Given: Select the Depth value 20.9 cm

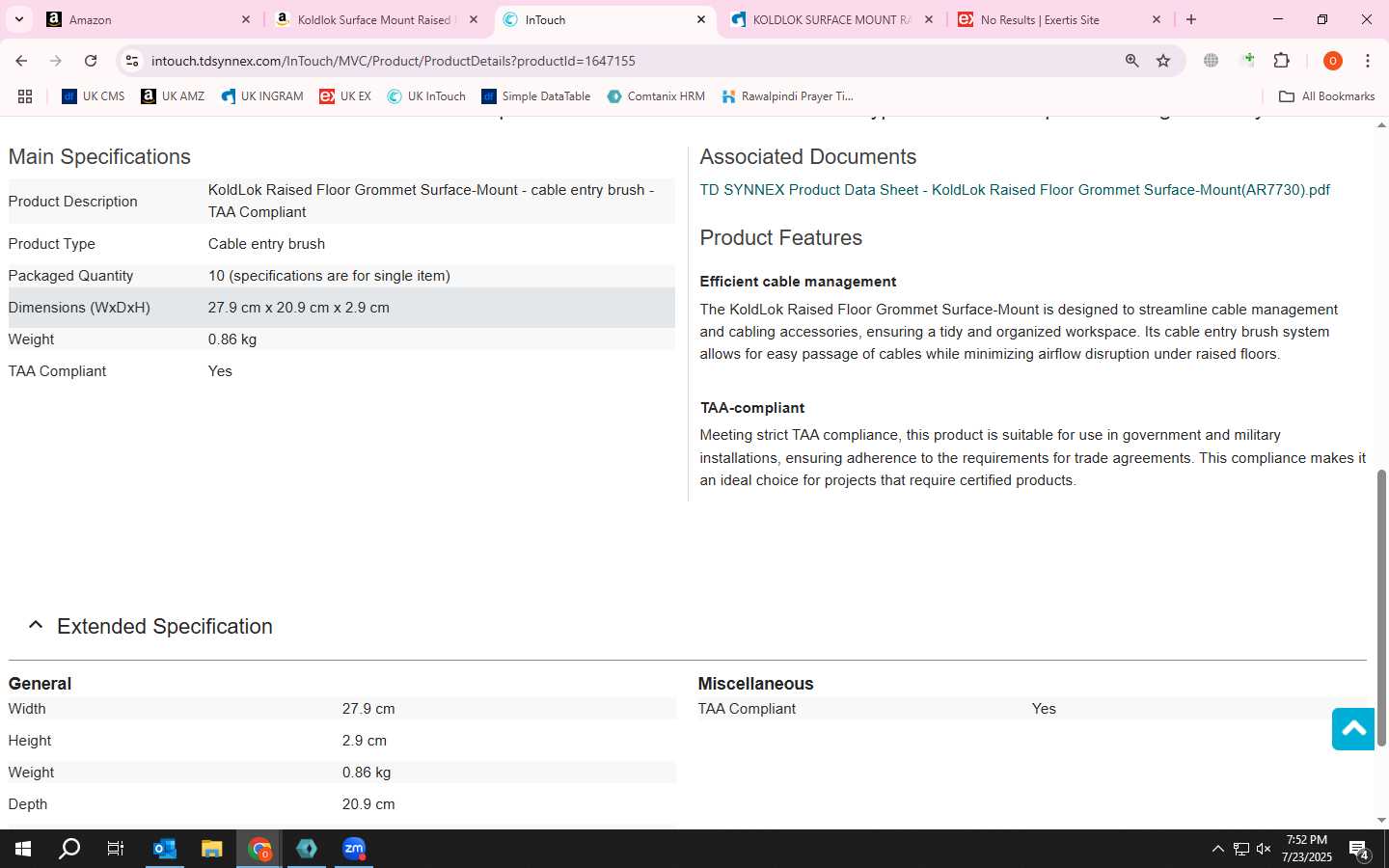Looking at the screenshot, I should coord(368,804).
